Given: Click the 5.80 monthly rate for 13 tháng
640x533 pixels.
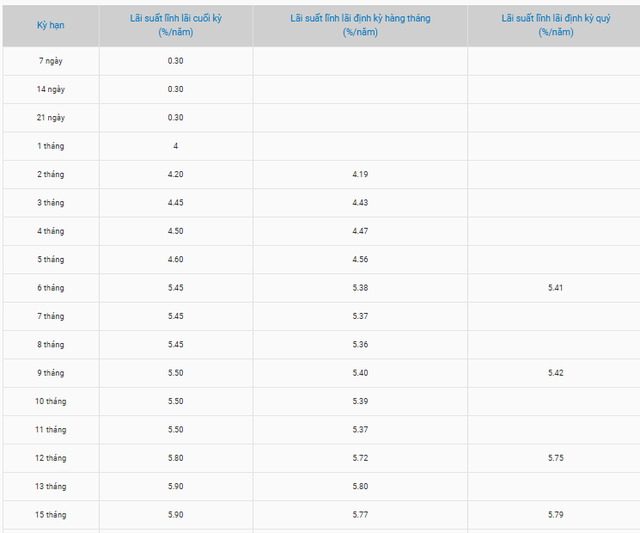Looking at the screenshot, I should coord(360,486).
